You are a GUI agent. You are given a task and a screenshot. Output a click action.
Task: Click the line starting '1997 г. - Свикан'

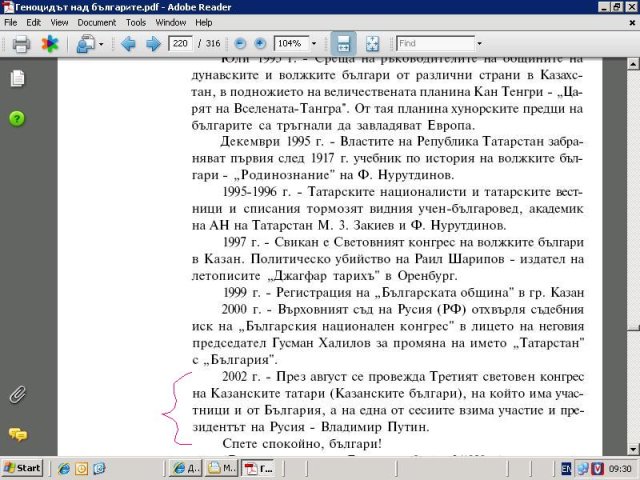click(x=403, y=242)
